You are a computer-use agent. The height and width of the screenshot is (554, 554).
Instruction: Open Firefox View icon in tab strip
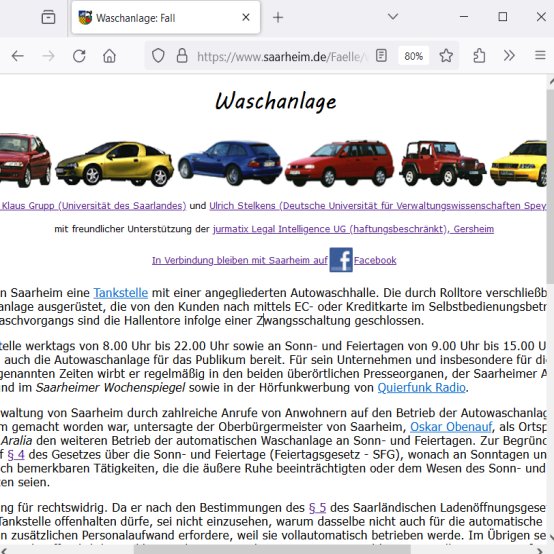[48, 17]
